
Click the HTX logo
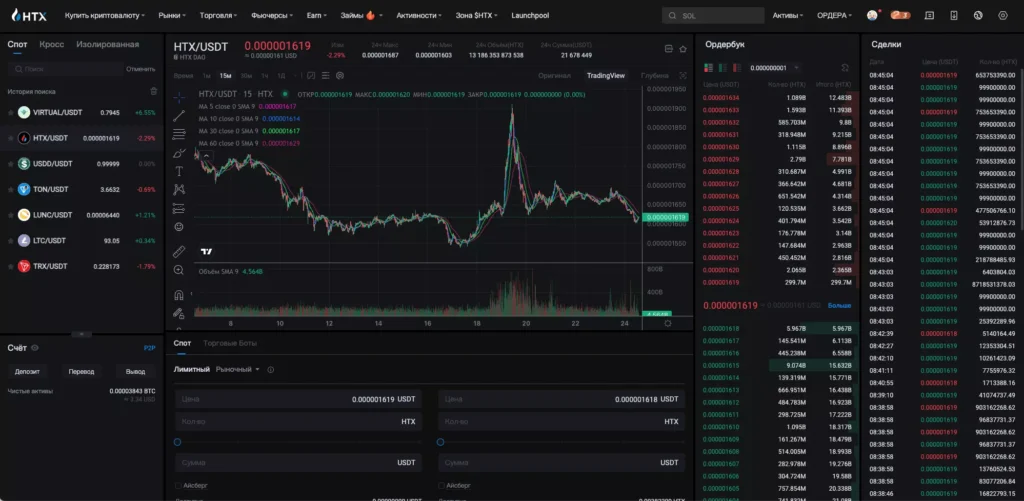(x=29, y=15)
